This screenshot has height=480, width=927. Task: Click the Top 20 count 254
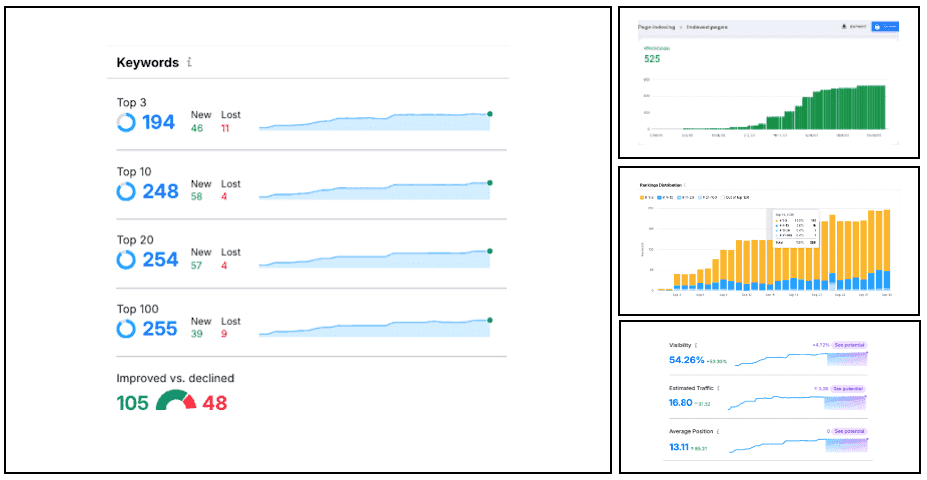pyautogui.click(x=160, y=260)
